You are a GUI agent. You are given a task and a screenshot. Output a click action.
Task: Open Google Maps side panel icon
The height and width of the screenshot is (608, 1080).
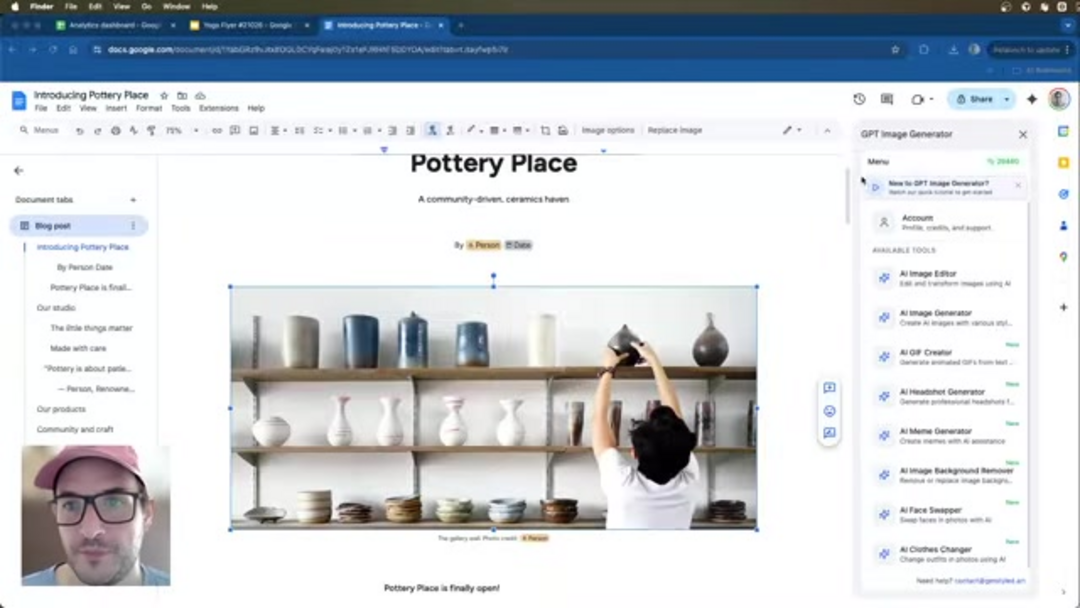tap(1064, 257)
